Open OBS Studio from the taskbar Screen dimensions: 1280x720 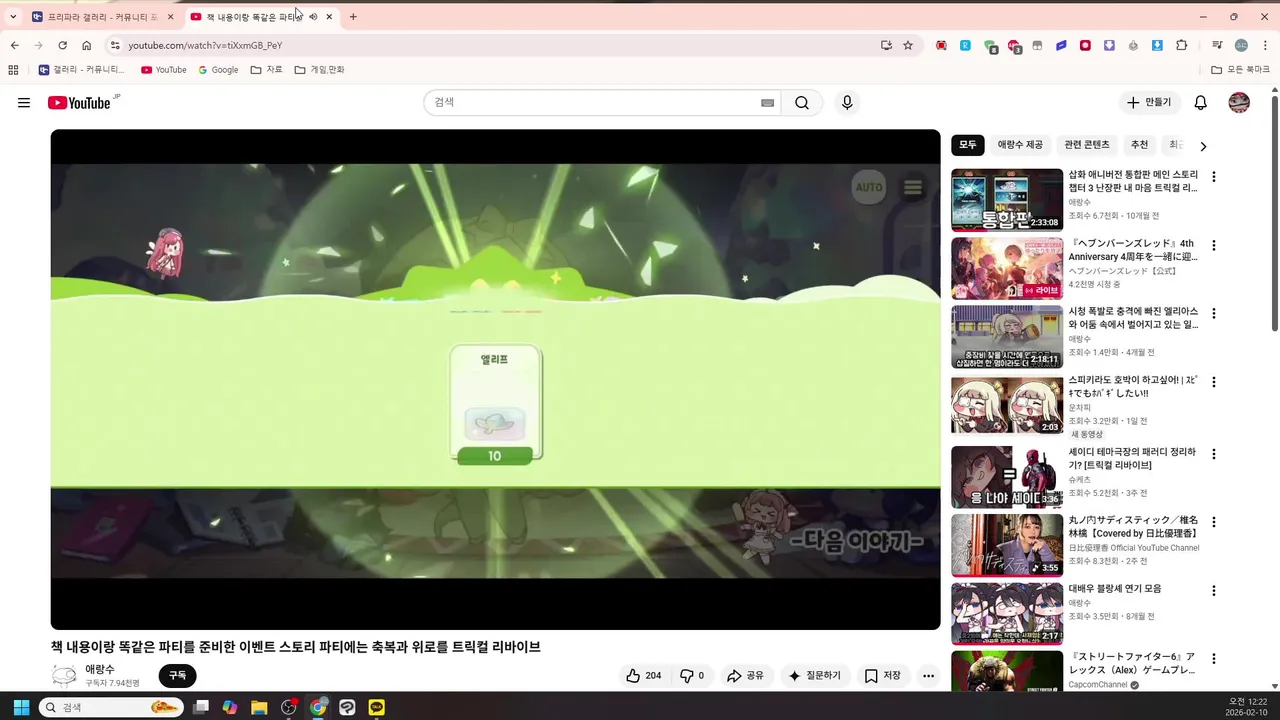289,707
